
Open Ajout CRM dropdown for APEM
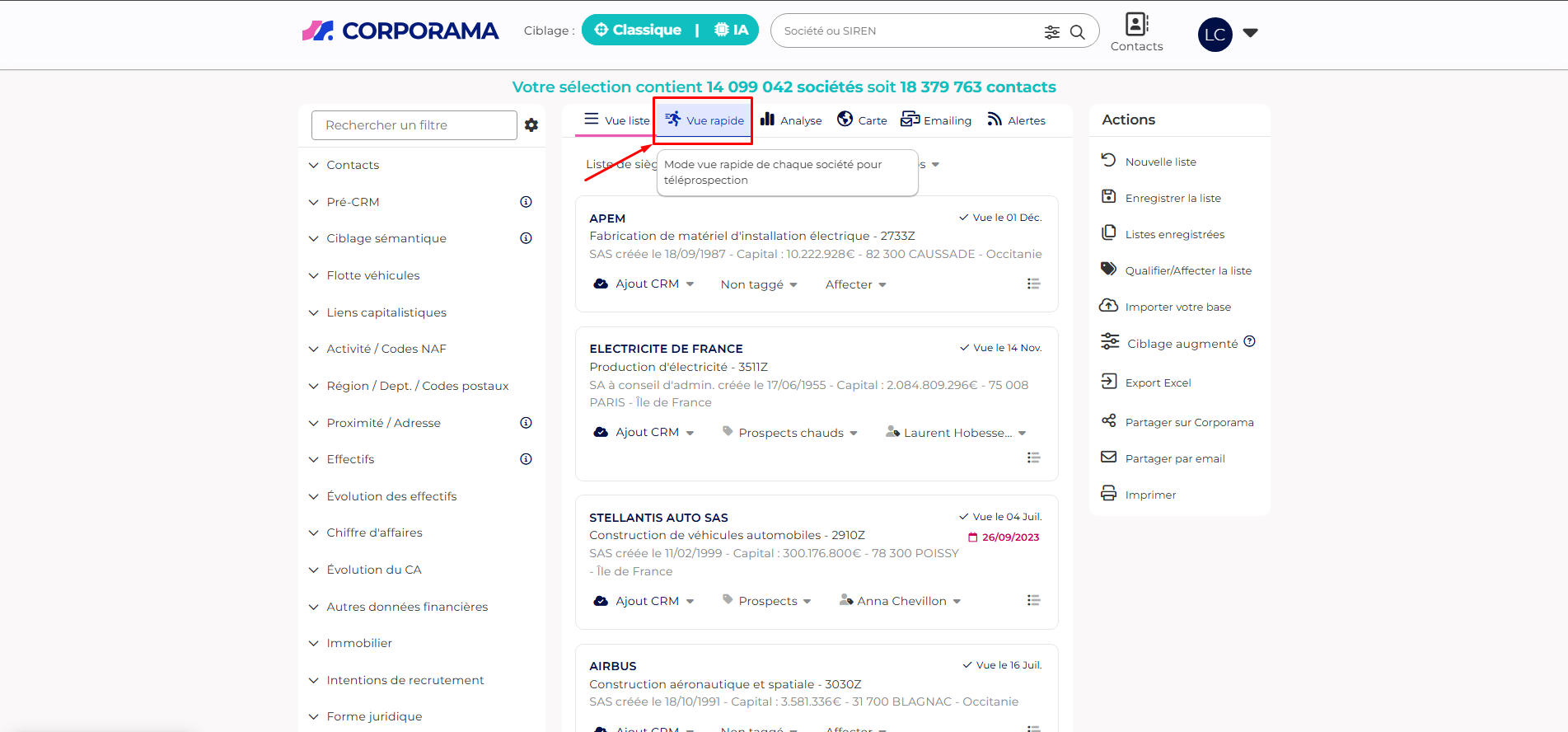point(644,284)
